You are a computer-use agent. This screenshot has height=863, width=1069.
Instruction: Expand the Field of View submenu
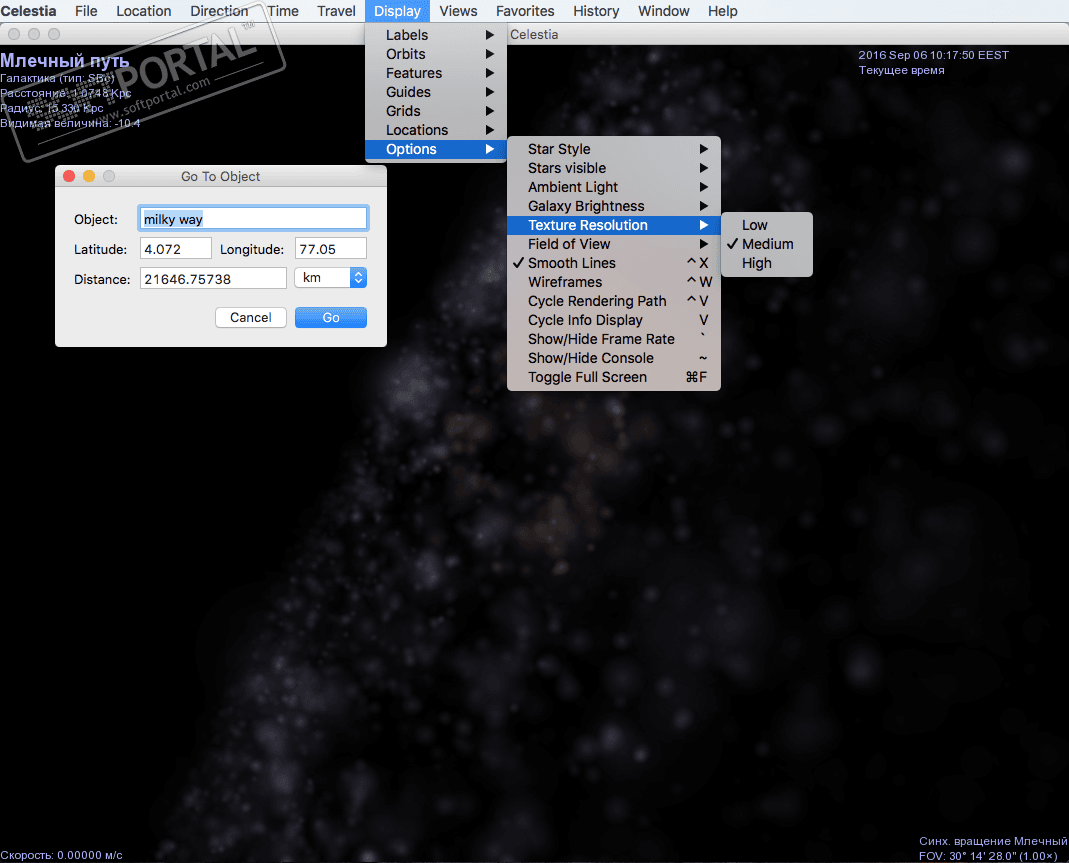pos(614,244)
